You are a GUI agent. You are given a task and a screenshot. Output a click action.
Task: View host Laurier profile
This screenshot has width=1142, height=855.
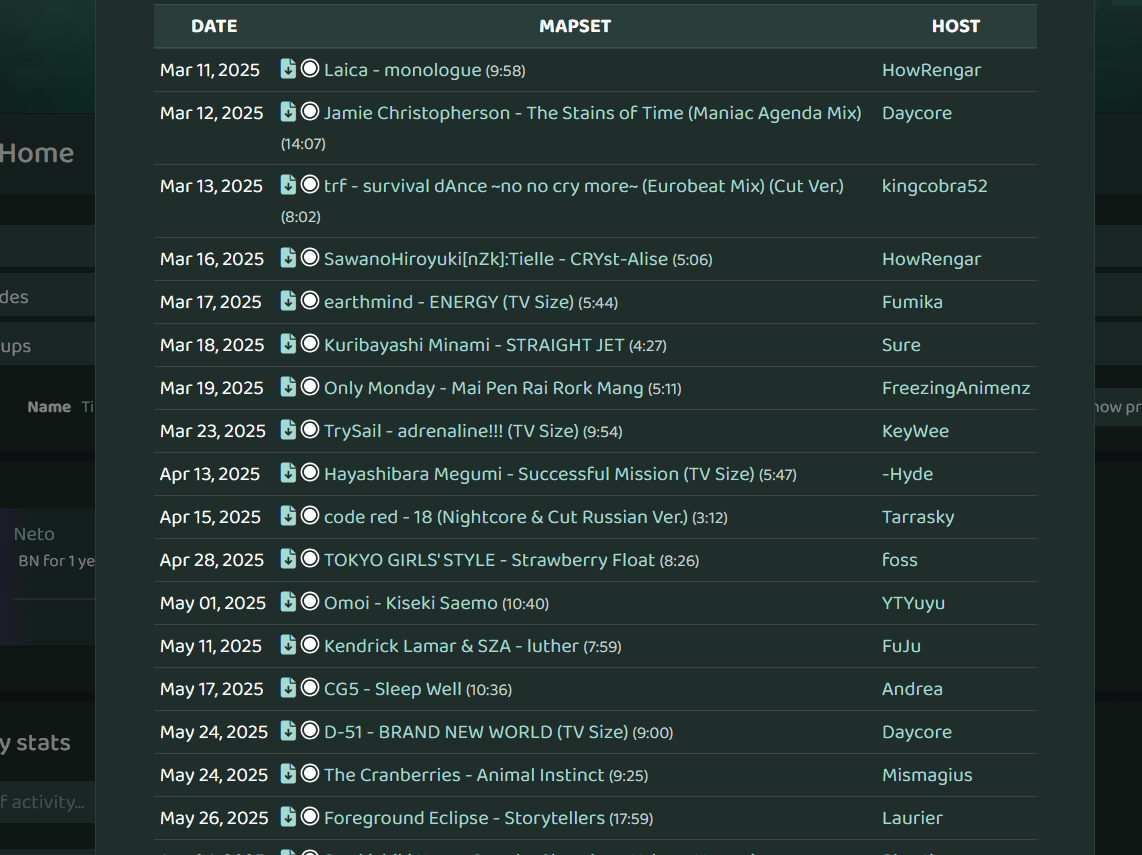point(912,817)
